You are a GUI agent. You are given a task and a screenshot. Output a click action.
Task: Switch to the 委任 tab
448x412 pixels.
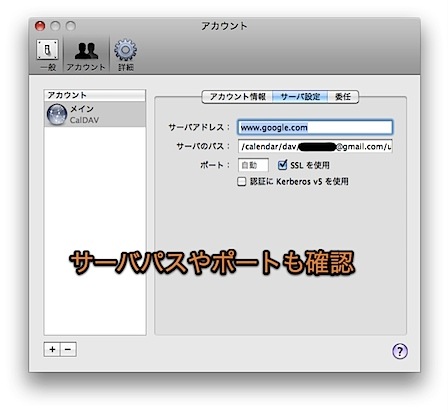[343, 97]
